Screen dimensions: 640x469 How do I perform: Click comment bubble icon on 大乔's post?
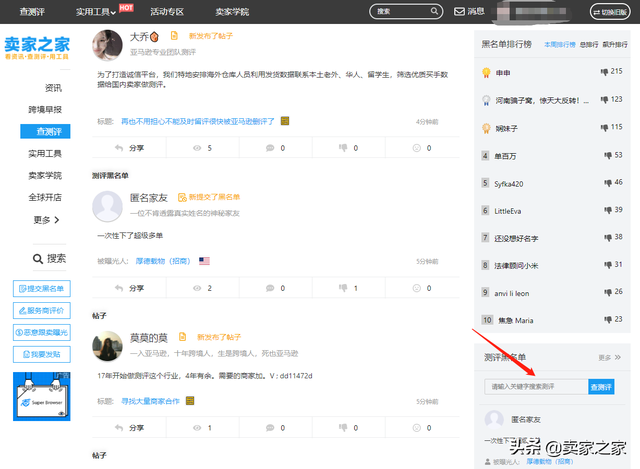[x=270, y=148]
